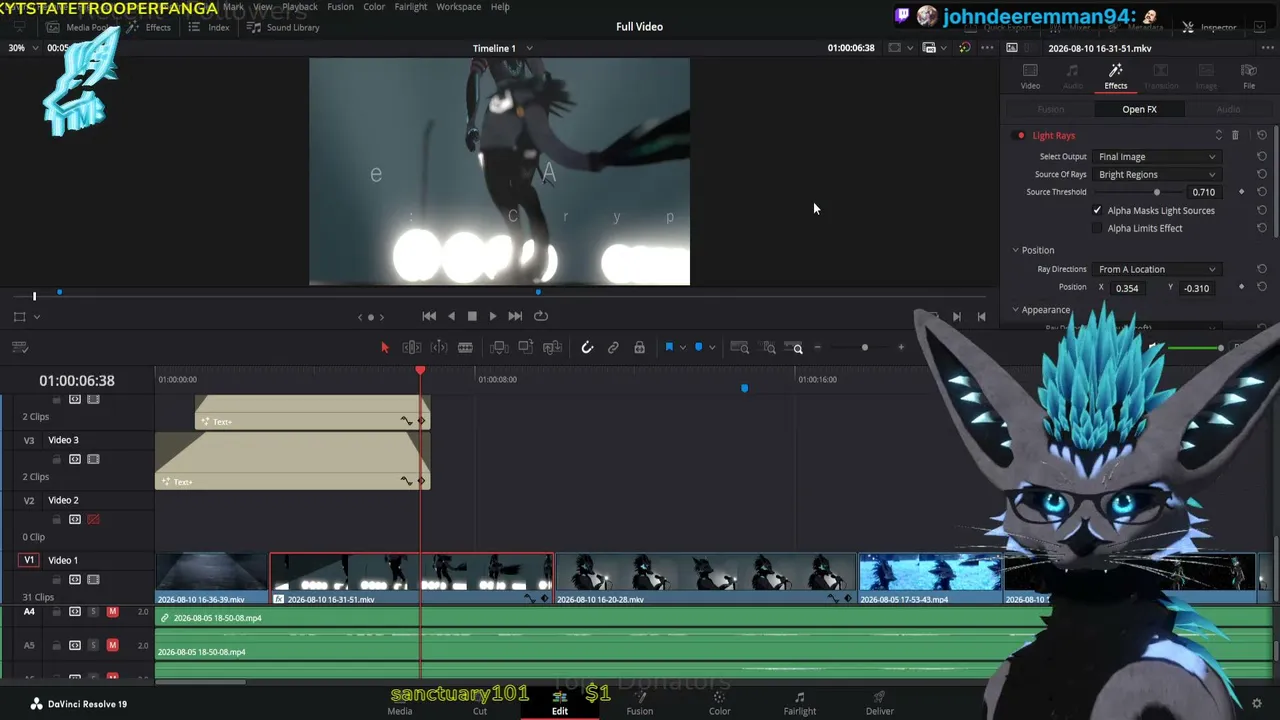
Task: Open the Help menu
Action: [500, 7]
